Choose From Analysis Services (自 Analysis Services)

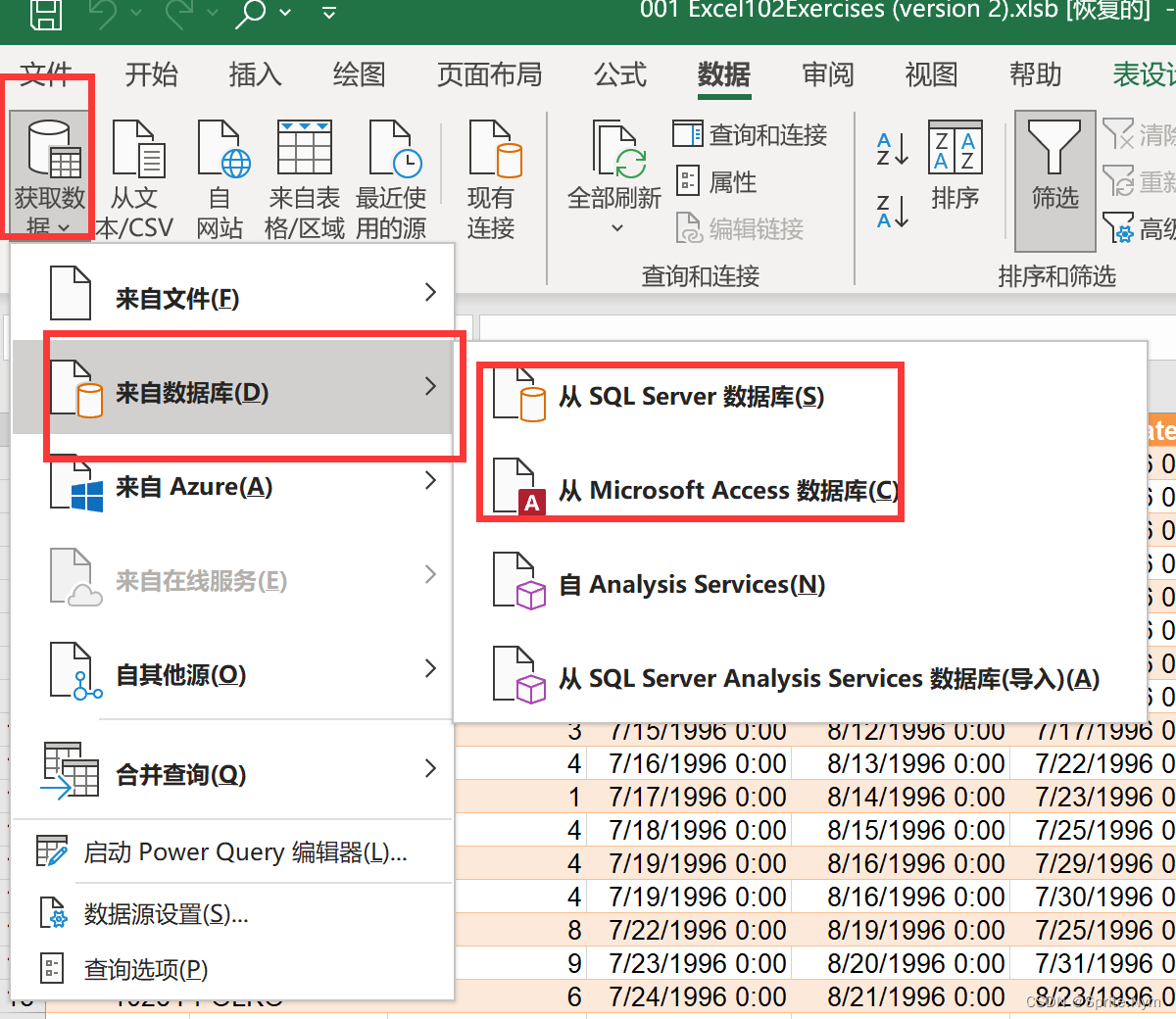pyautogui.click(x=799, y=584)
